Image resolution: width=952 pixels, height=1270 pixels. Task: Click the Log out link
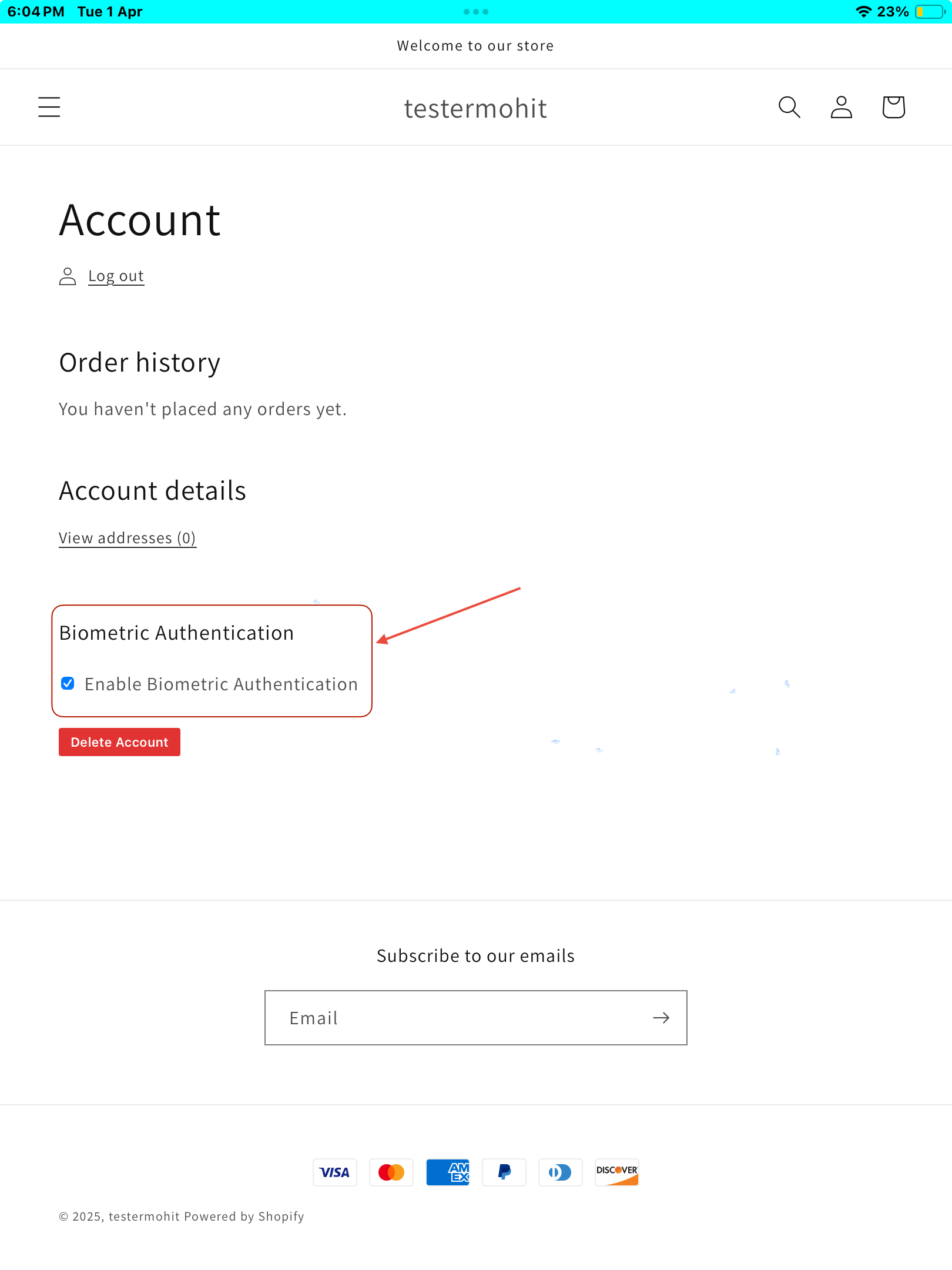click(116, 276)
